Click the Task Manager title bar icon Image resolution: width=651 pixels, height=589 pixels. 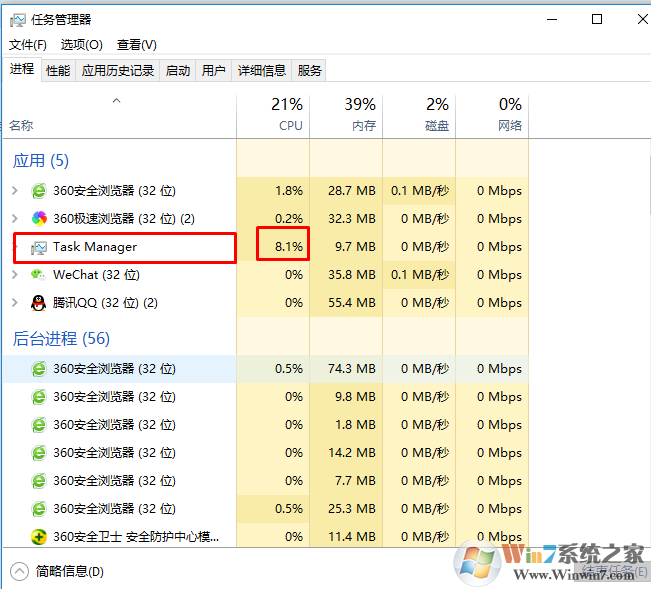coord(17,20)
